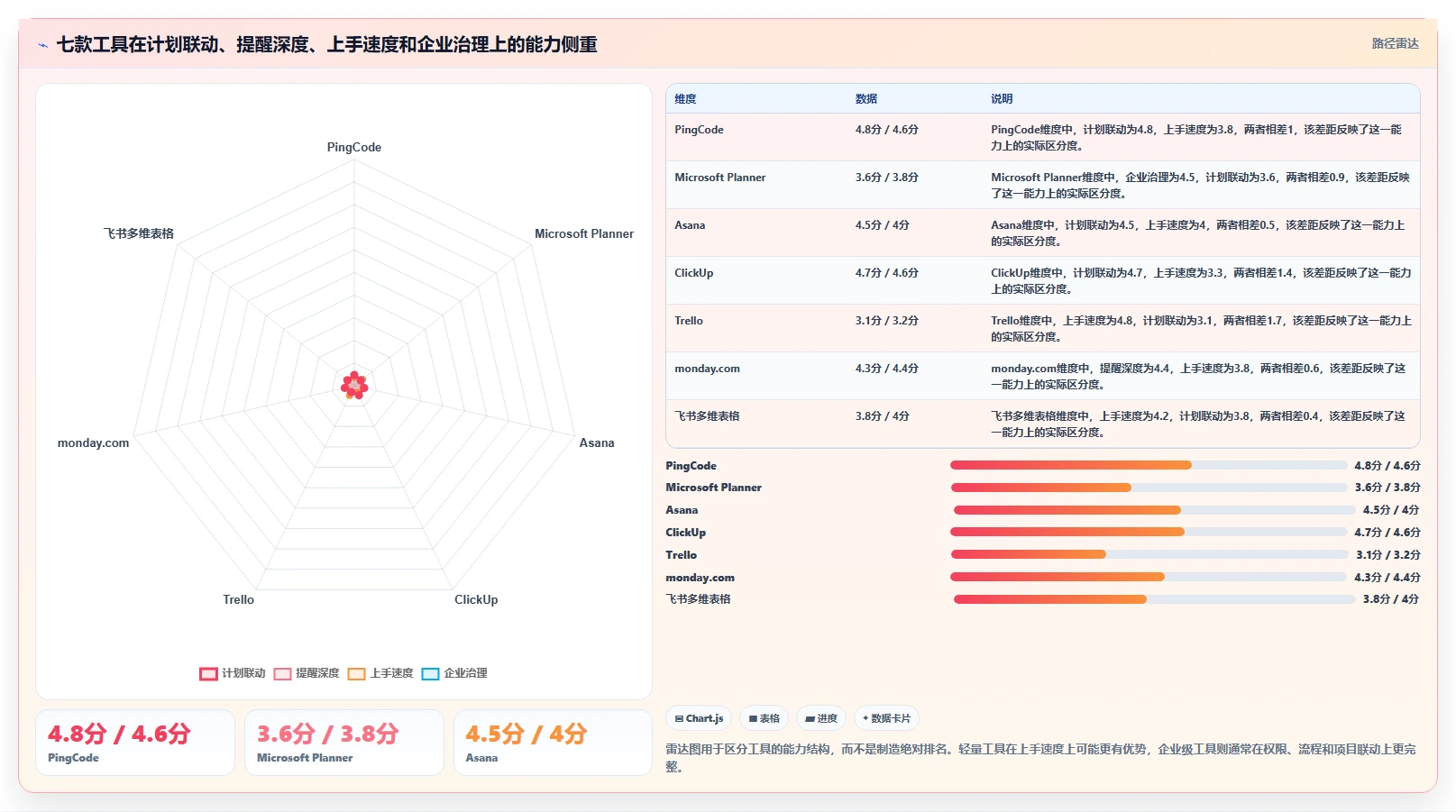The width and height of the screenshot is (1456, 812).
Task: Click the ClickUp progress bar
Action: pyautogui.click(x=1149, y=532)
